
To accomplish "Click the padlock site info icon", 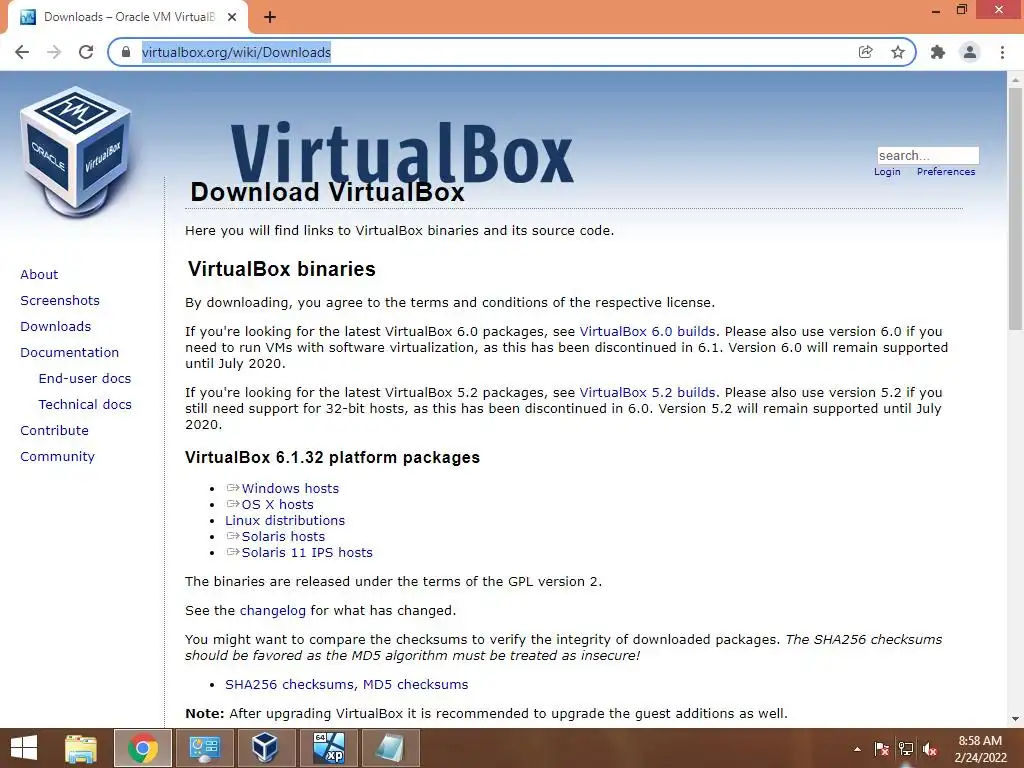I will 126,52.
